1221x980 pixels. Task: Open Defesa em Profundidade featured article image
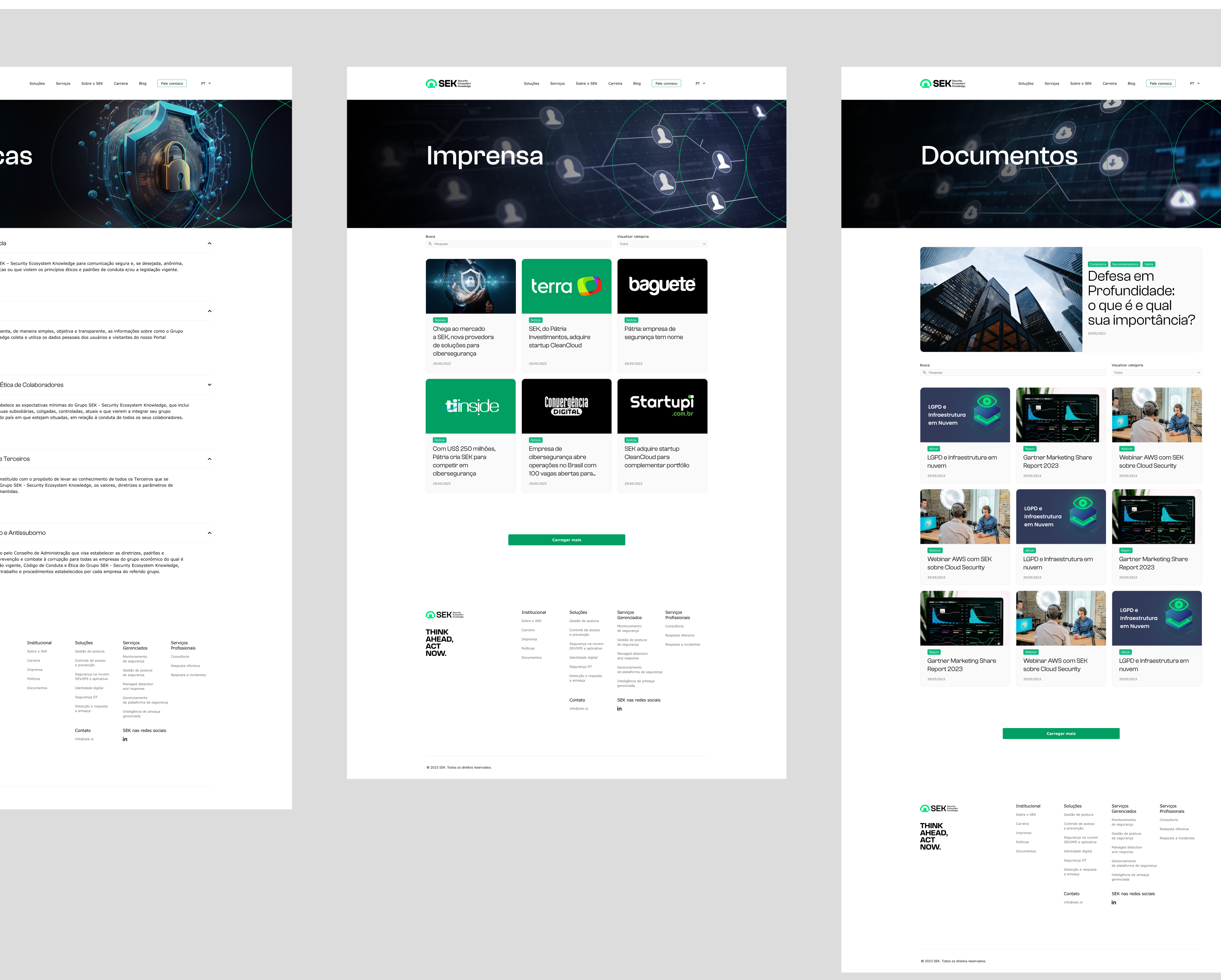point(1001,299)
